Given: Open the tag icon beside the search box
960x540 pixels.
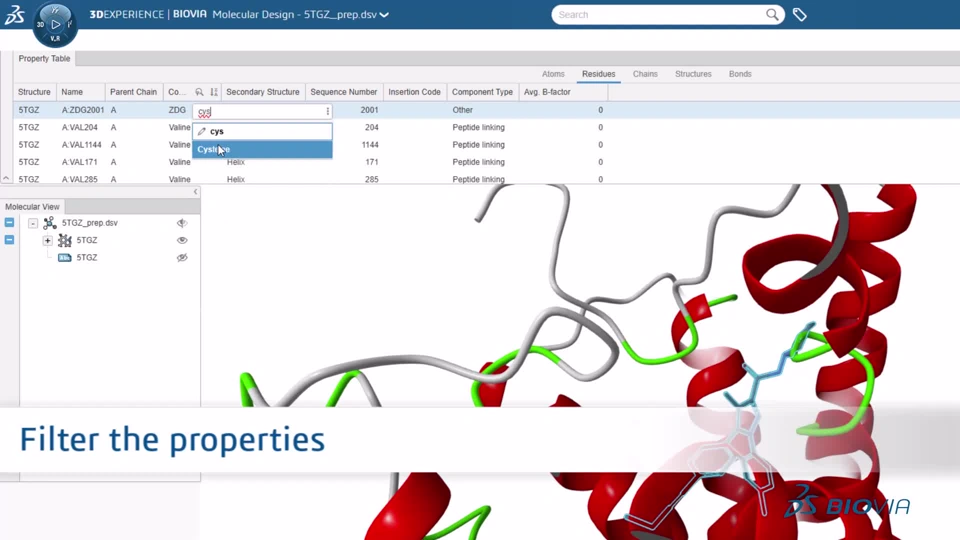Looking at the screenshot, I should coord(800,15).
